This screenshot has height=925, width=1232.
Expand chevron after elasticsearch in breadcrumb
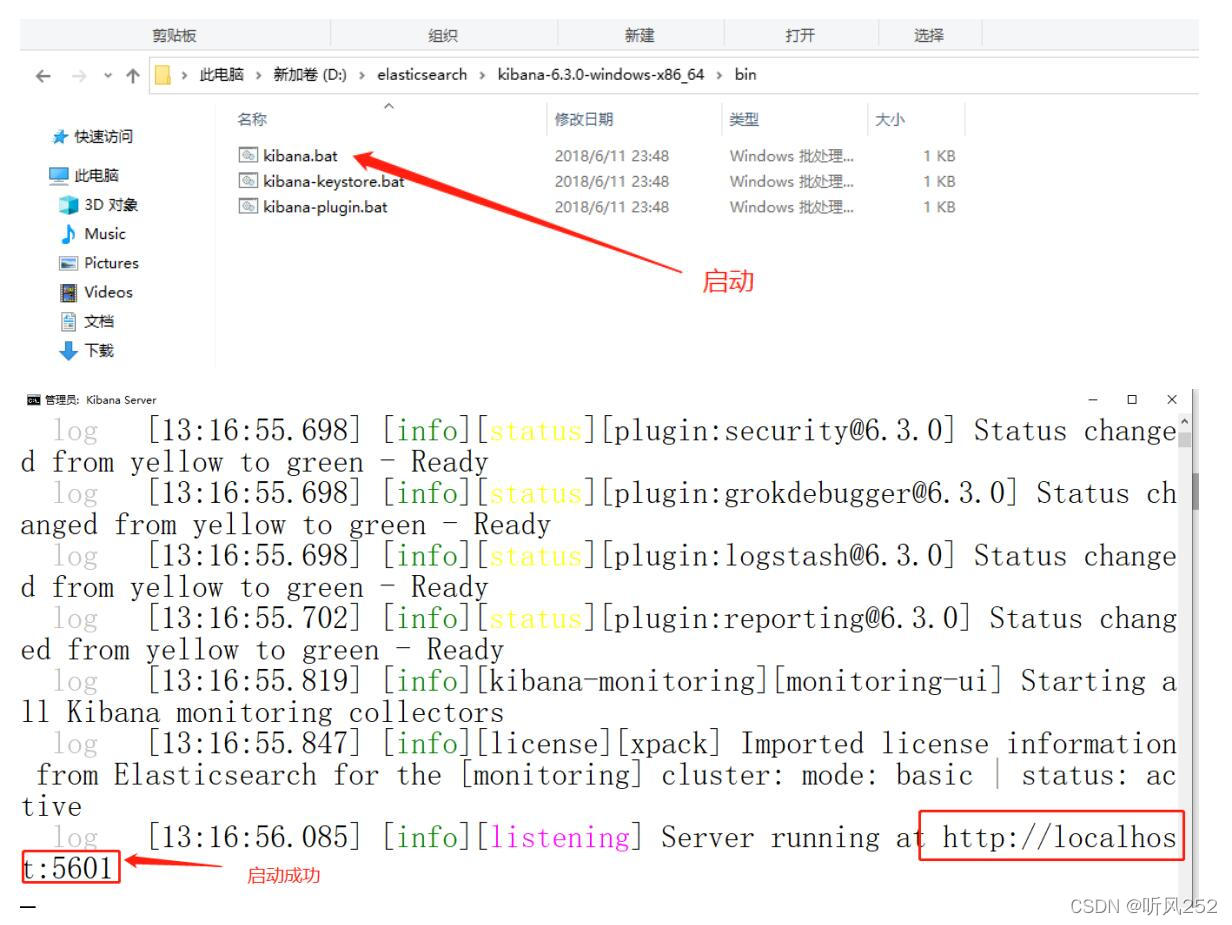point(482,75)
